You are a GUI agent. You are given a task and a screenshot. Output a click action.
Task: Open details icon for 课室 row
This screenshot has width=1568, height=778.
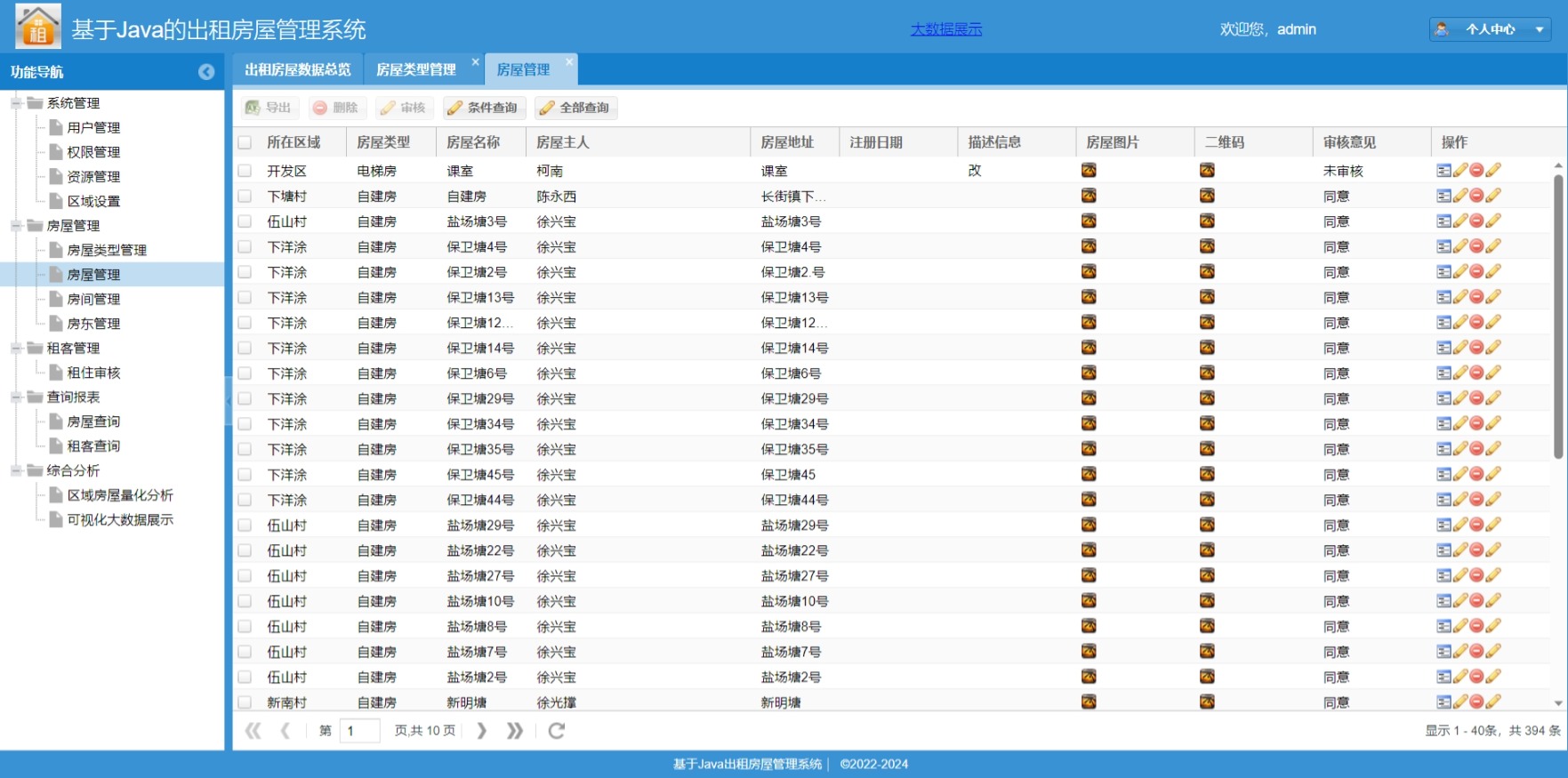pyautogui.click(x=1443, y=171)
